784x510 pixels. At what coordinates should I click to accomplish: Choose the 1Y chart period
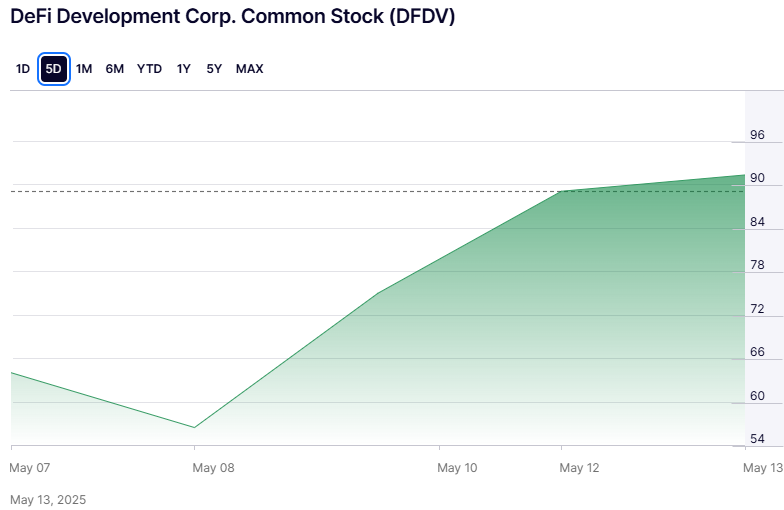tap(183, 69)
